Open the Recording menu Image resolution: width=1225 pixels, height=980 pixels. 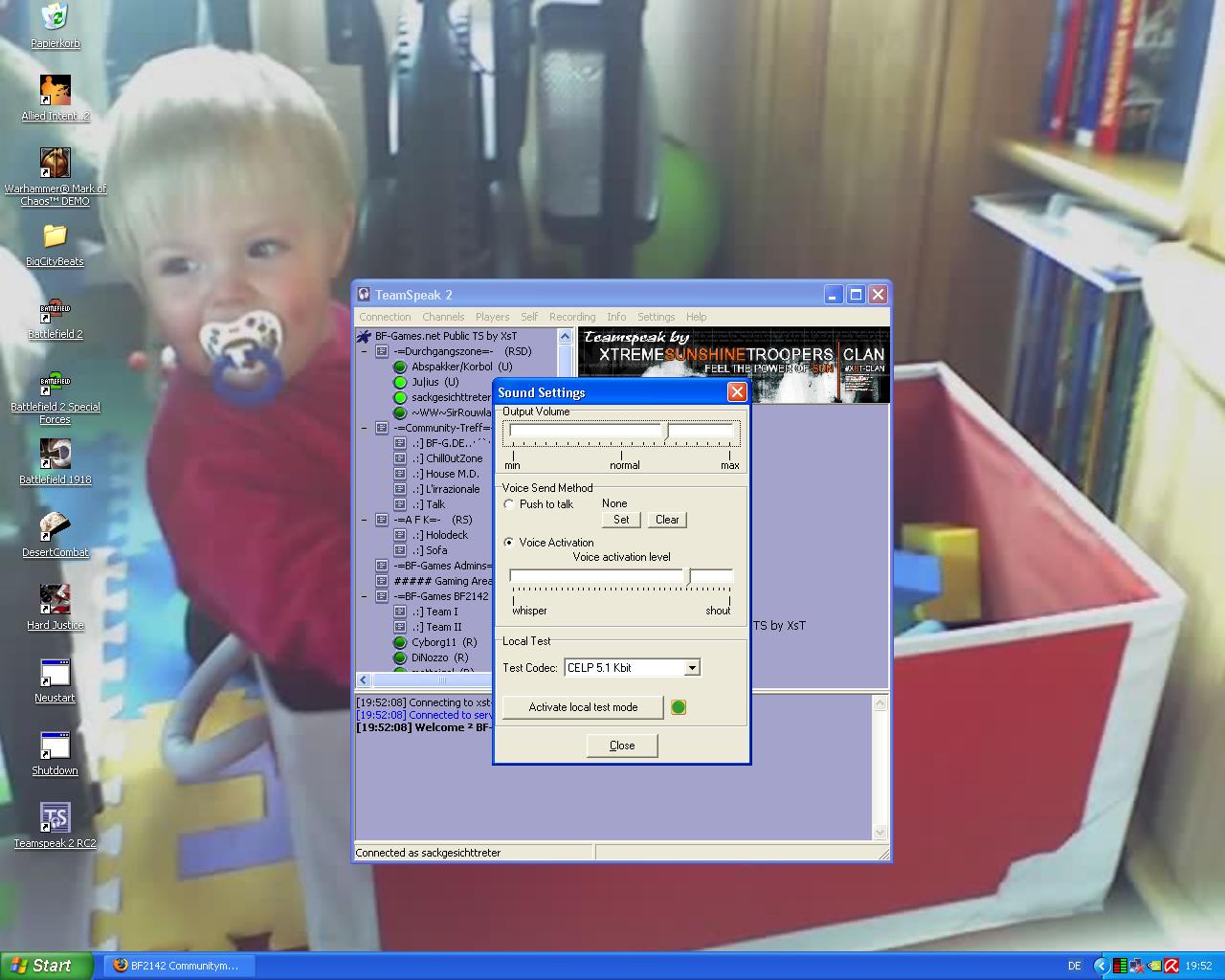(572, 317)
